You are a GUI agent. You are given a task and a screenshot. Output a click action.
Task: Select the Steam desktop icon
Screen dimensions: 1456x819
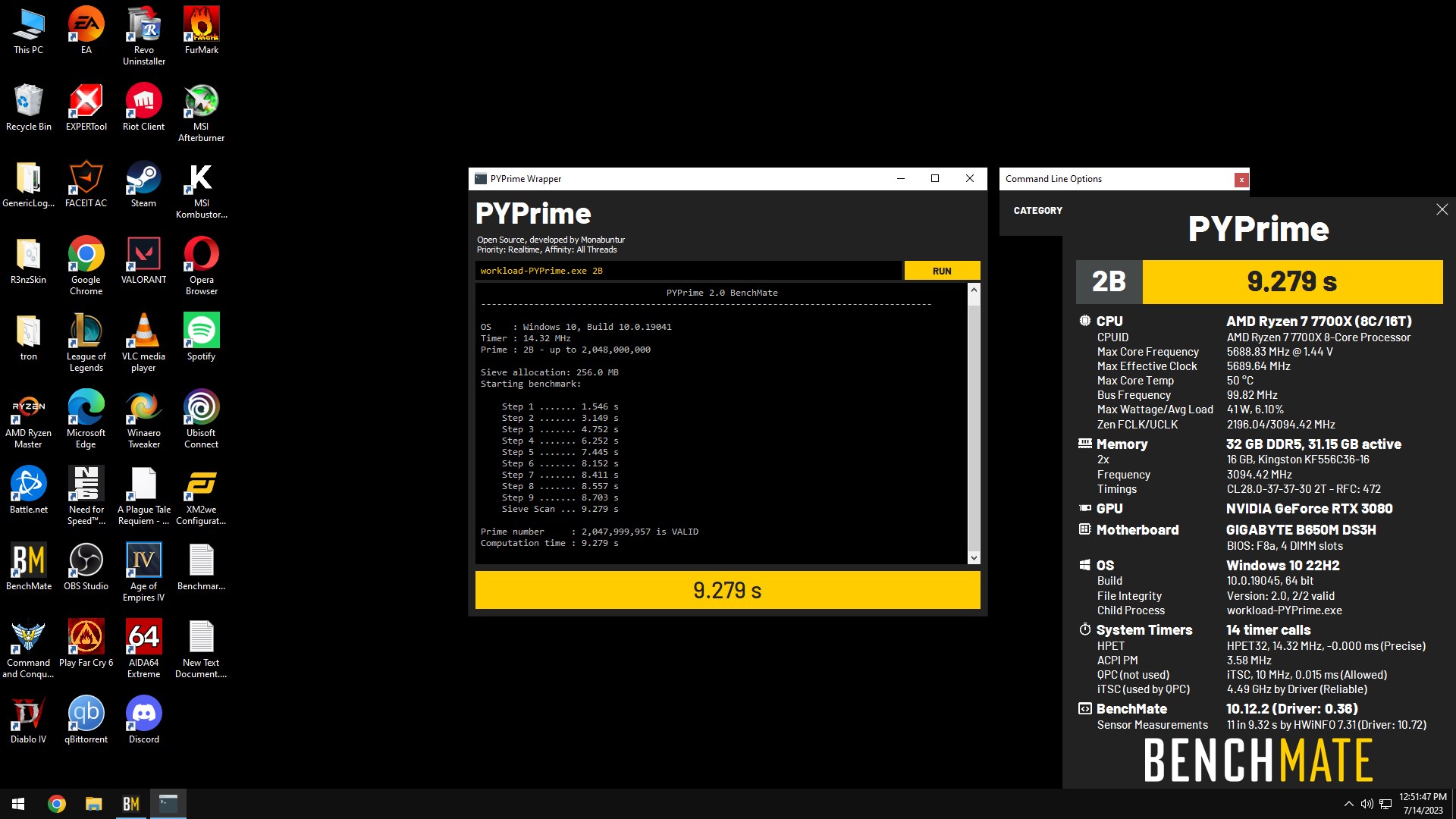coord(143,184)
